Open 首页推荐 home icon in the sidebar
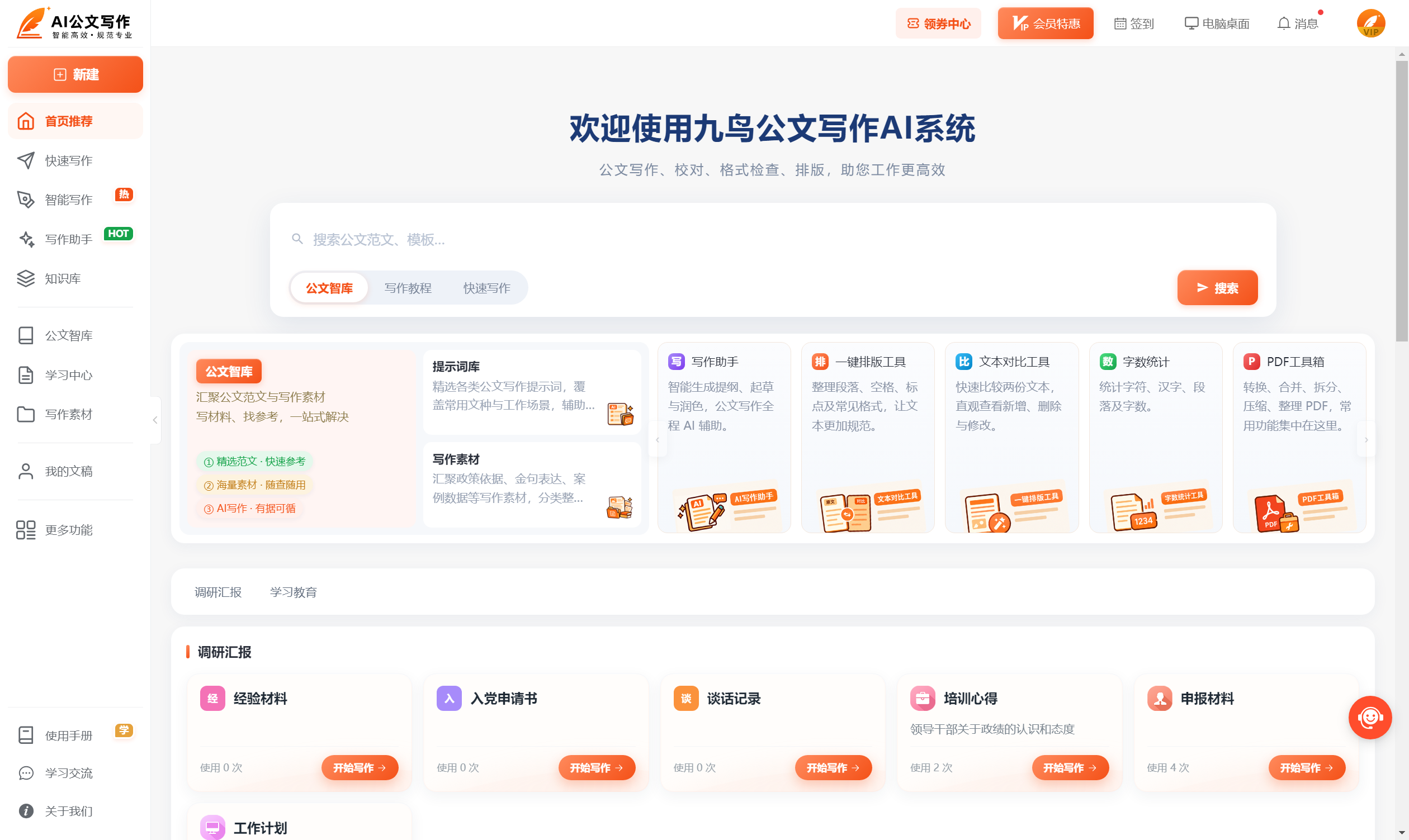 26,121
